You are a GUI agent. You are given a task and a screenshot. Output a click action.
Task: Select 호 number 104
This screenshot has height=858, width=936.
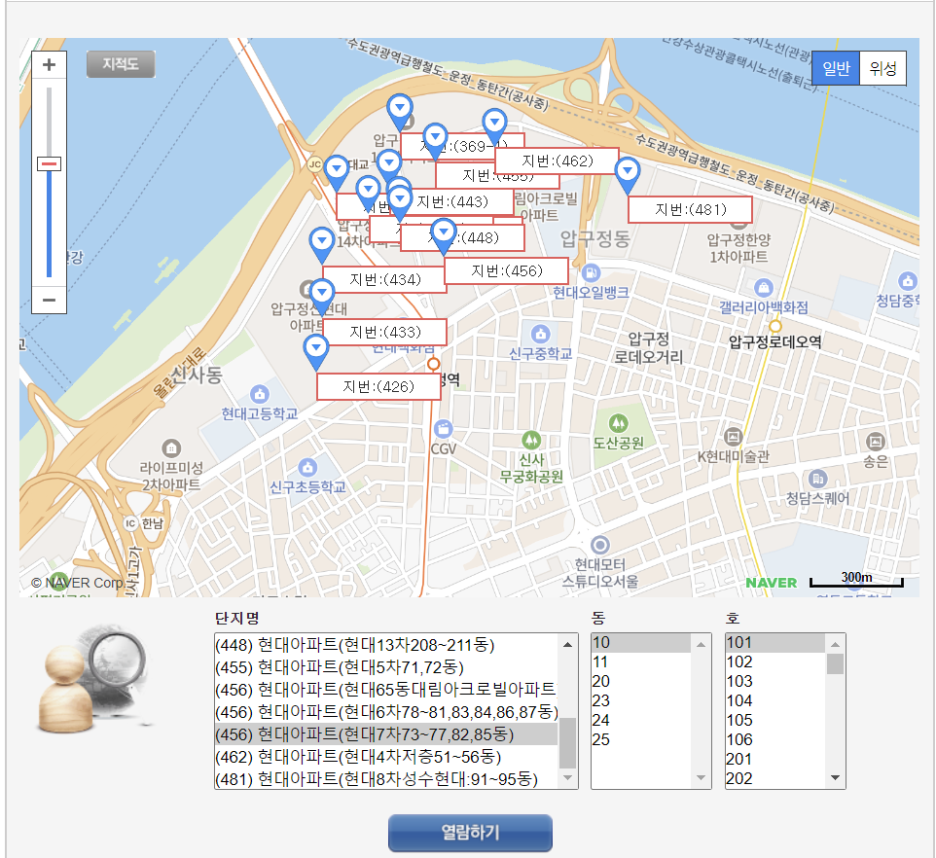(x=775, y=700)
